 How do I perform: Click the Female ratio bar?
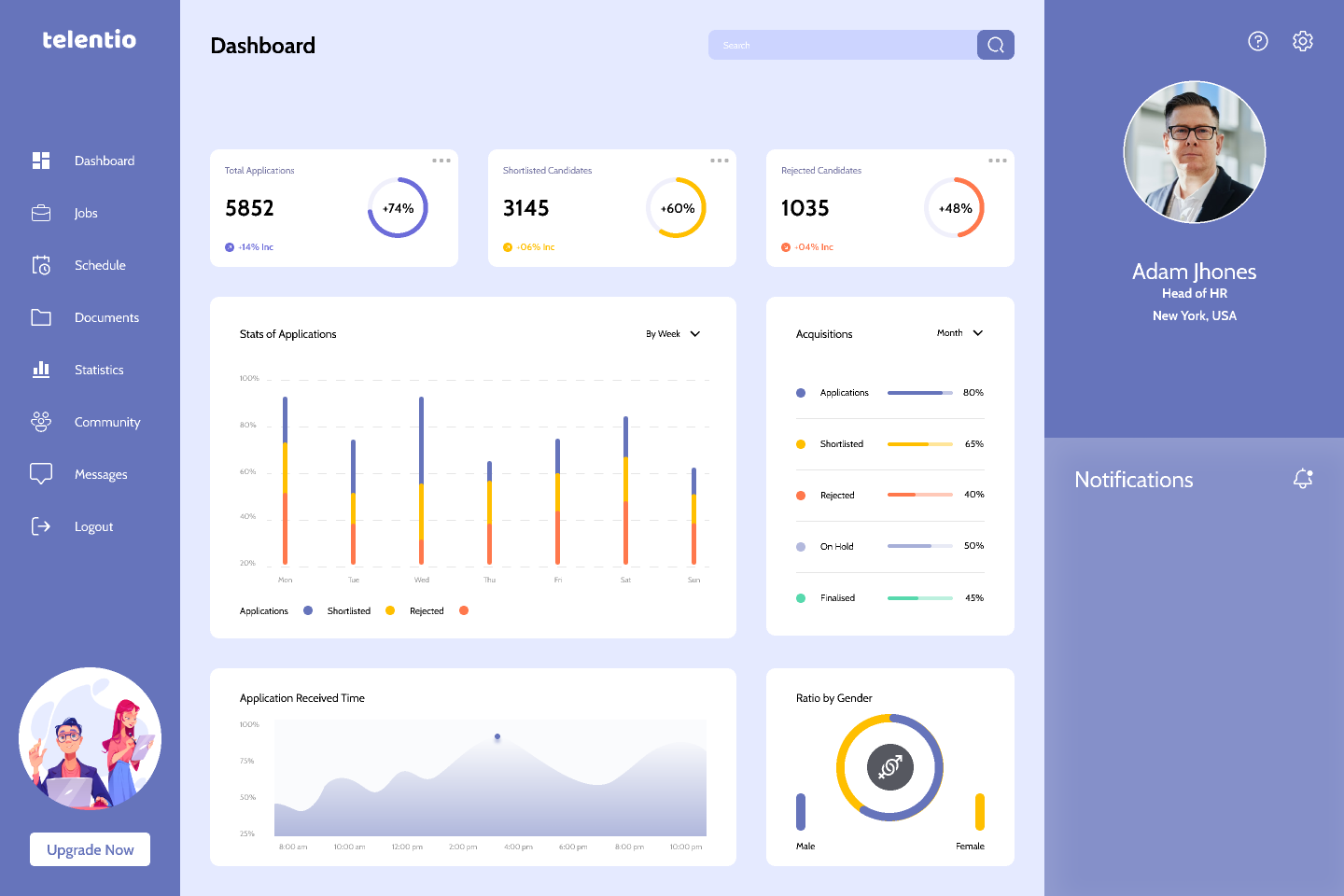coord(980,812)
